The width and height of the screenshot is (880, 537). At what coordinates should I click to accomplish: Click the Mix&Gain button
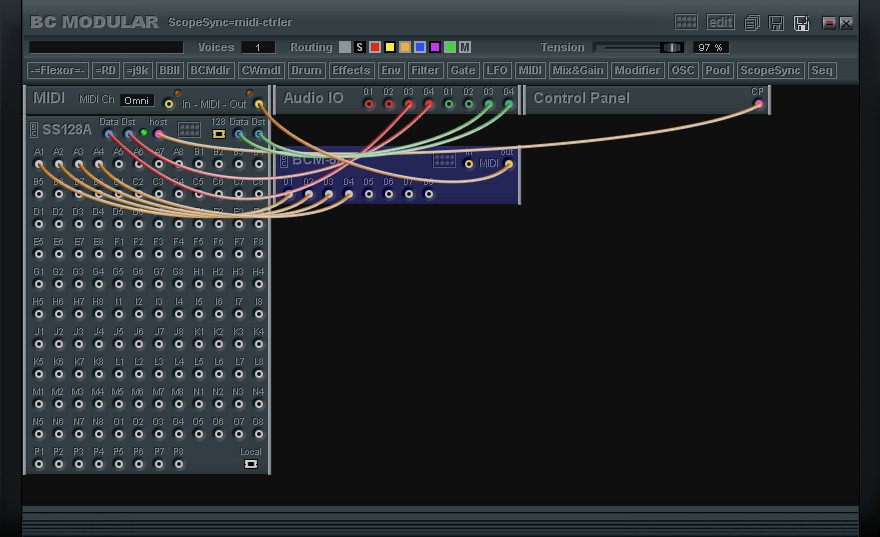[578, 70]
